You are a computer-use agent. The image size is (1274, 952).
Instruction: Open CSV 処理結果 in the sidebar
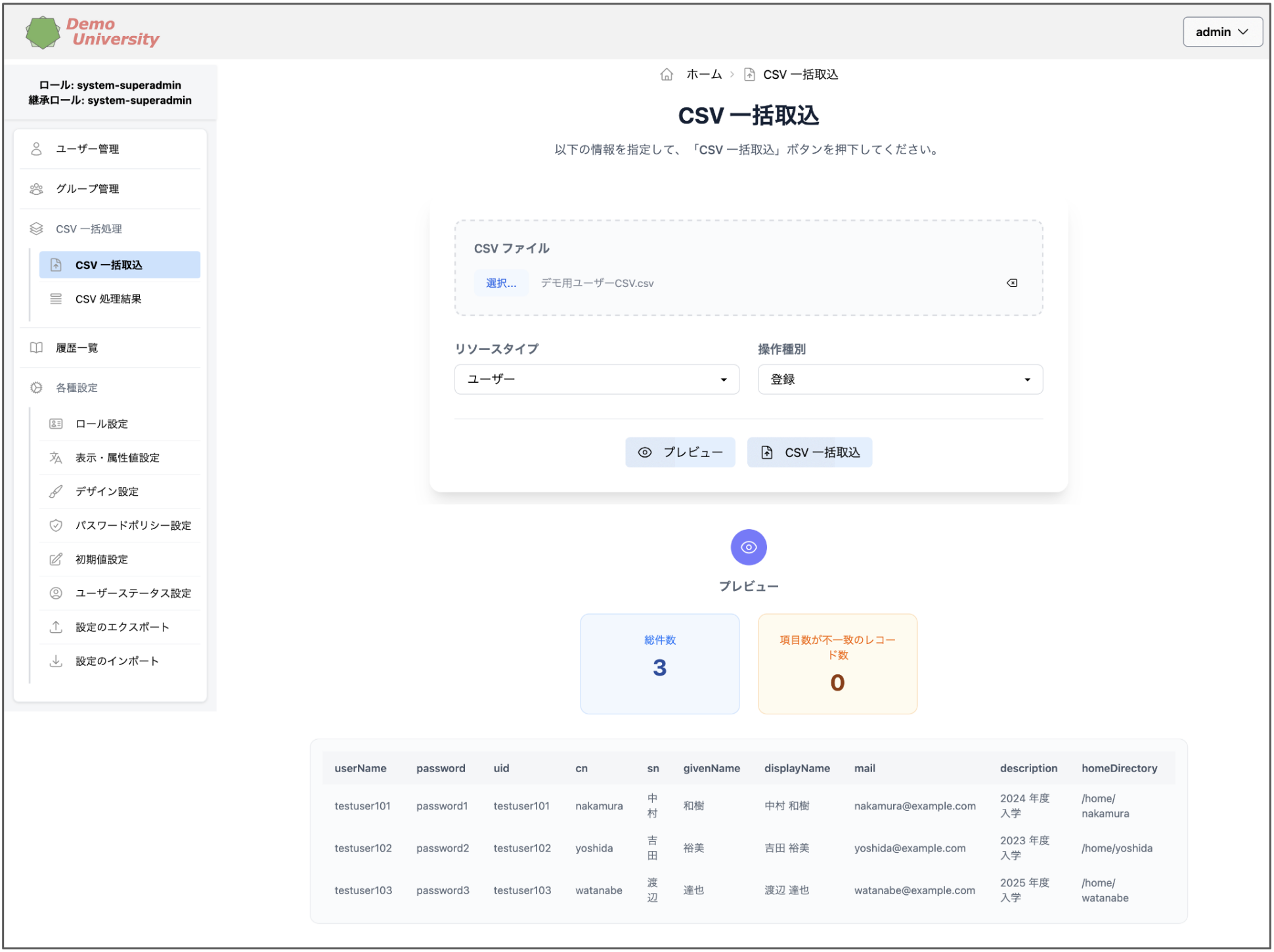click(x=108, y=299)
